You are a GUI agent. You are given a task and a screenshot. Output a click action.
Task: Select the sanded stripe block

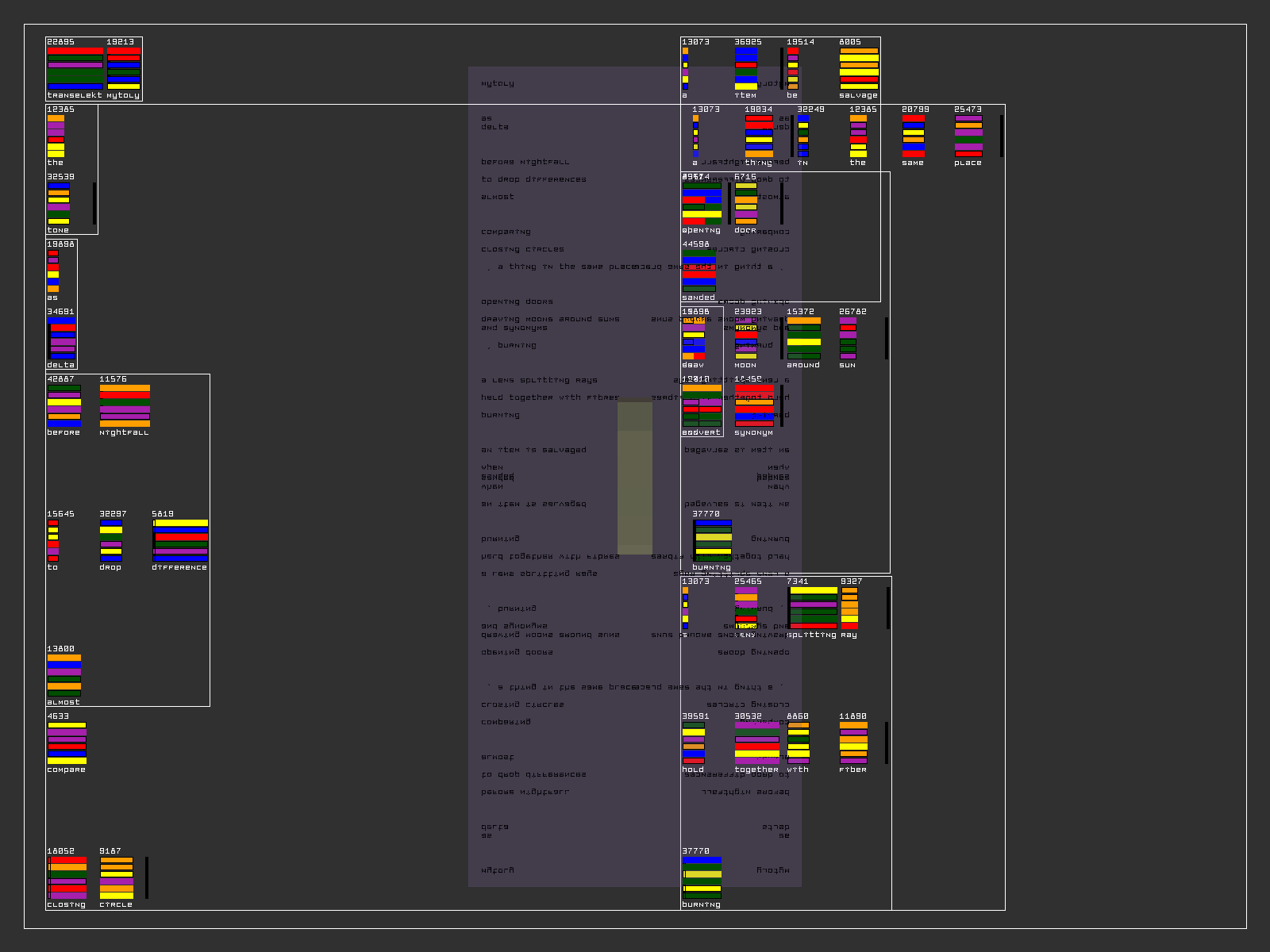[x=698, y=271]
